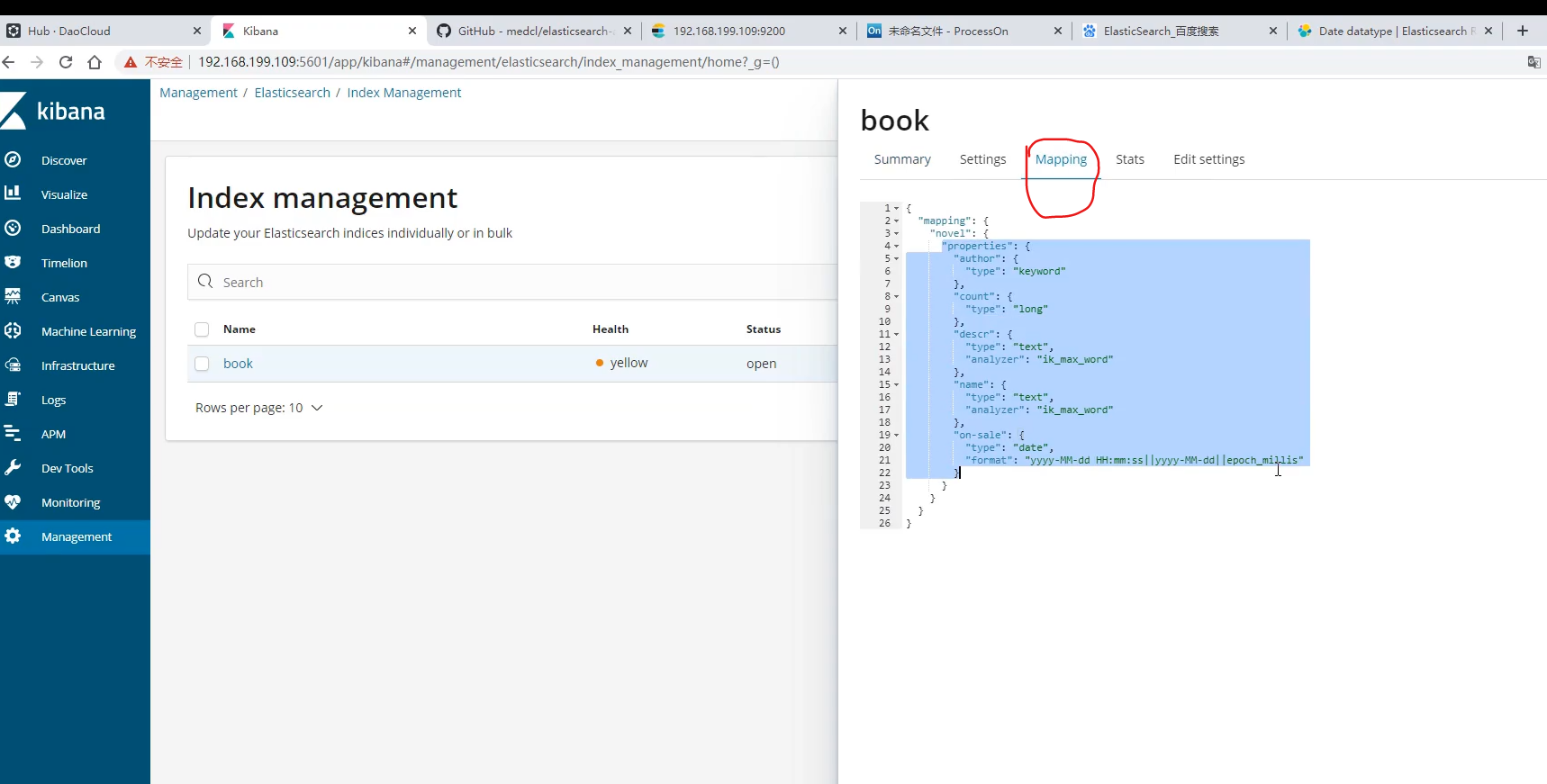Open Discover from the compass icon

coord(13,160)
